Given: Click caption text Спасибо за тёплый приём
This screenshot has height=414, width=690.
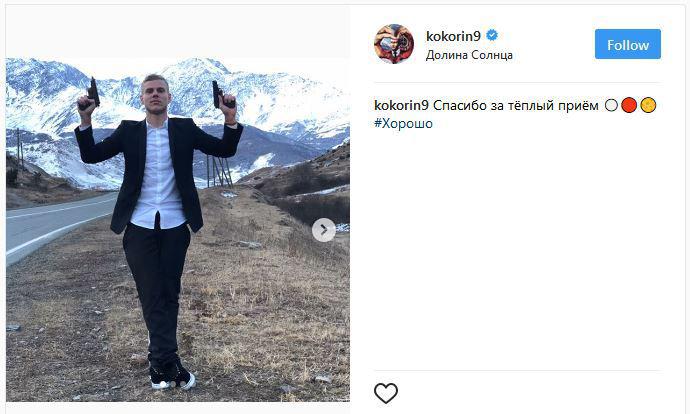Looking at the screenshot, I should tap(516, 106).
